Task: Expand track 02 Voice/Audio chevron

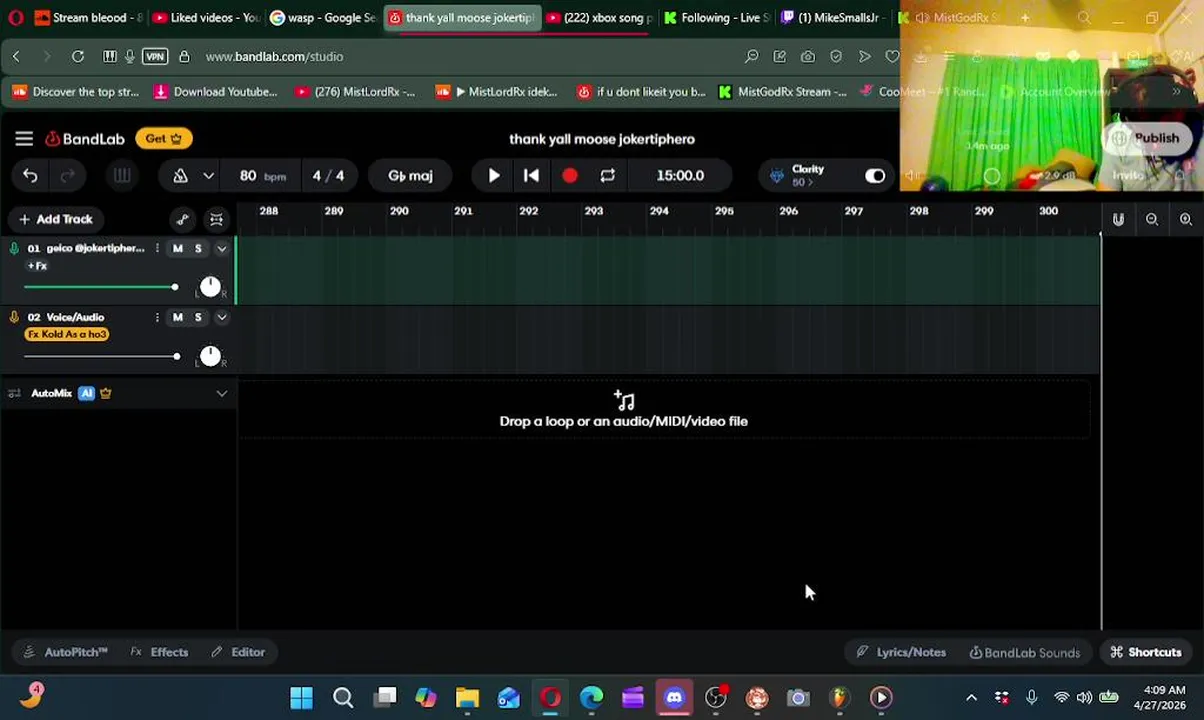Action: click(x=222, y=317)
